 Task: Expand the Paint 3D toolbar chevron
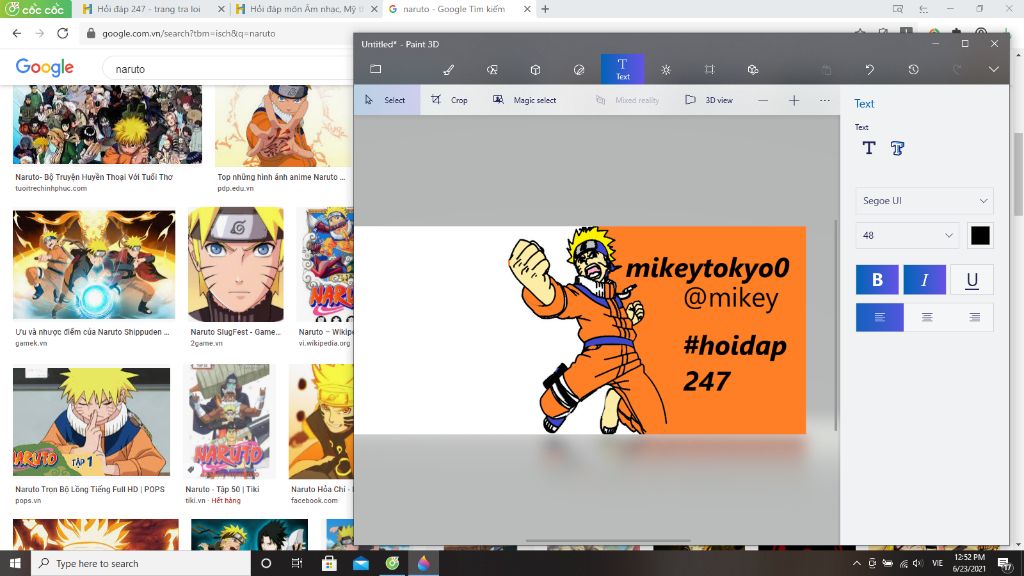coord(993,69)
